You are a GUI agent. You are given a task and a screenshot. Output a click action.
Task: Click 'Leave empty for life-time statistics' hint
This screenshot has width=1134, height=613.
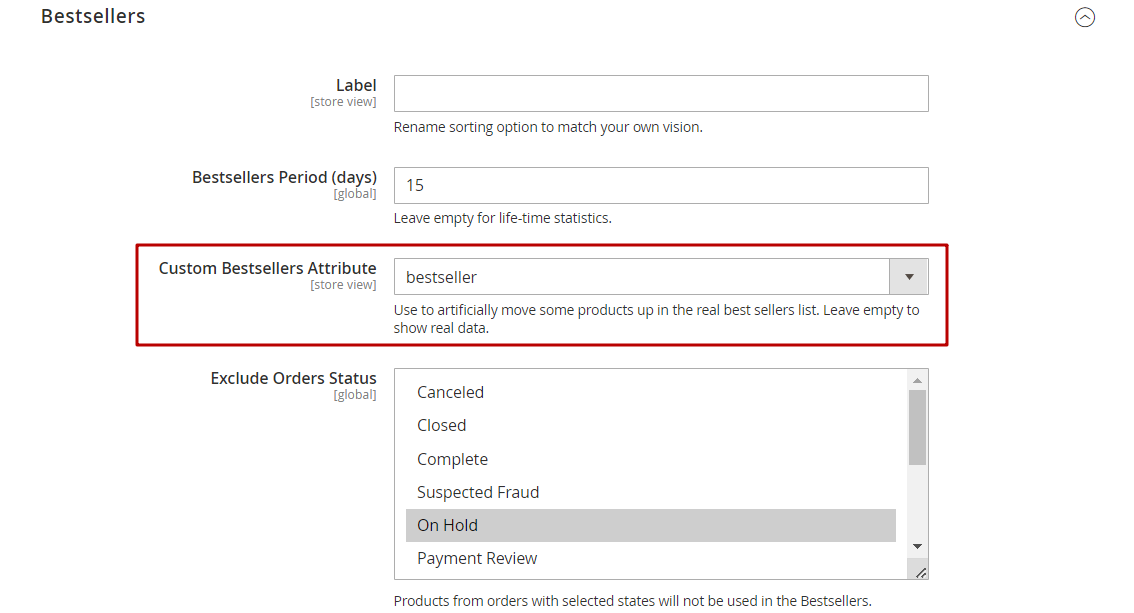coord(503,218)
